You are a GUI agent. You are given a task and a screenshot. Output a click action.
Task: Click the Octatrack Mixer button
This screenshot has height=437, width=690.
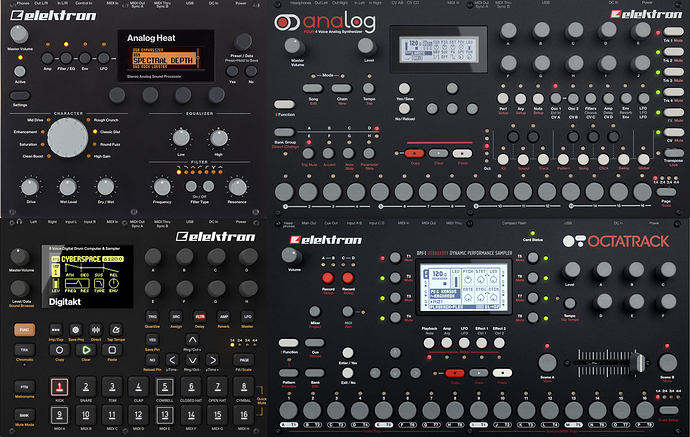315,312
